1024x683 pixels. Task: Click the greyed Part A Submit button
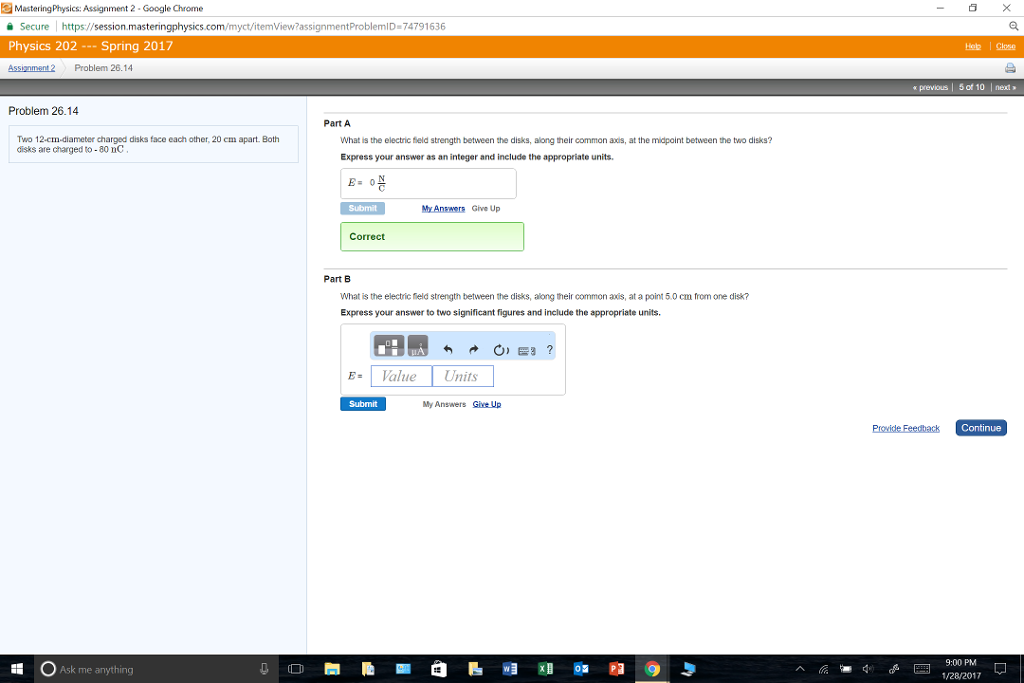coord(362,208)
